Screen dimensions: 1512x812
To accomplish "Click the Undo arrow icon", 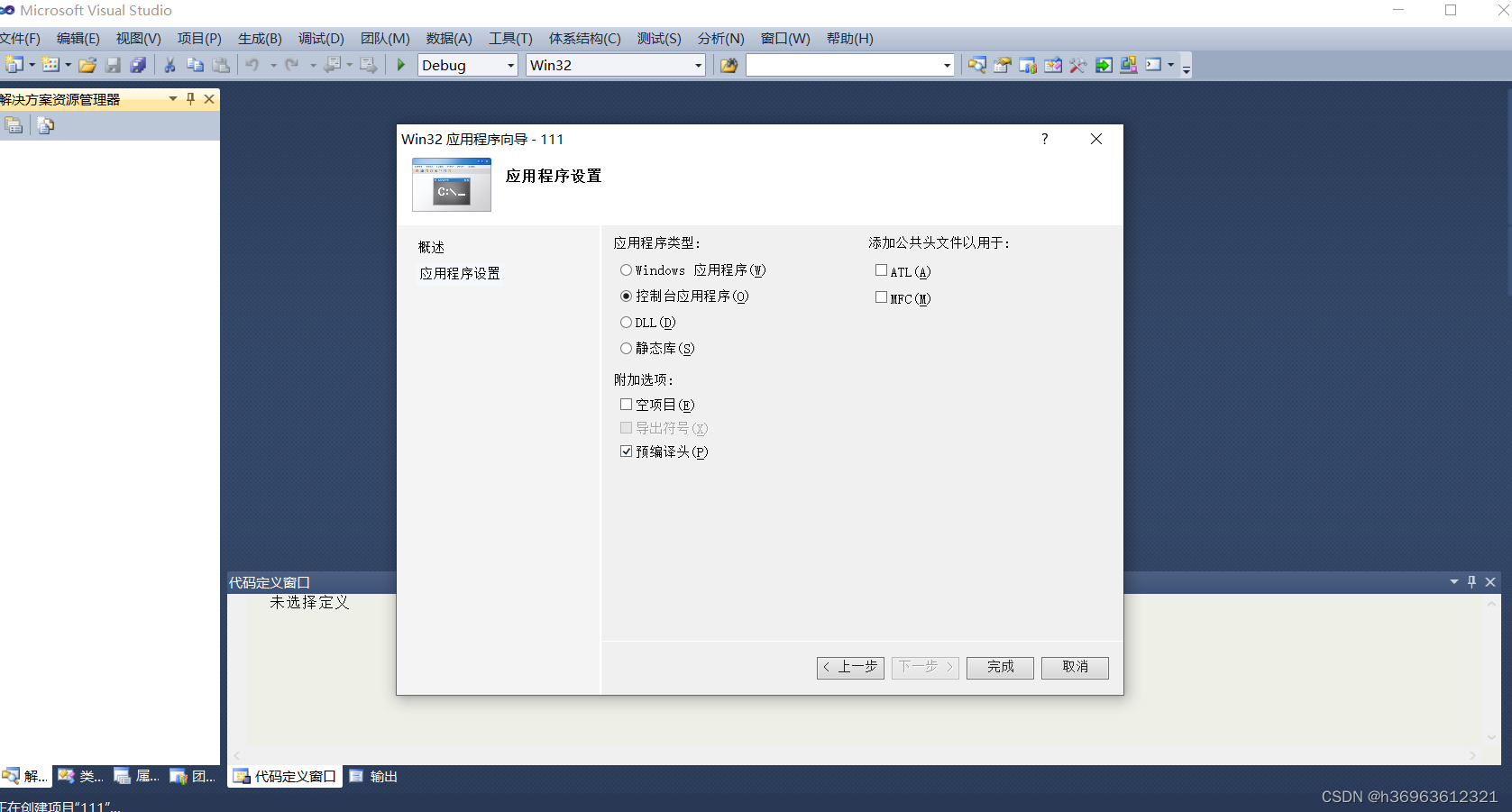I will tap(253, 65).
